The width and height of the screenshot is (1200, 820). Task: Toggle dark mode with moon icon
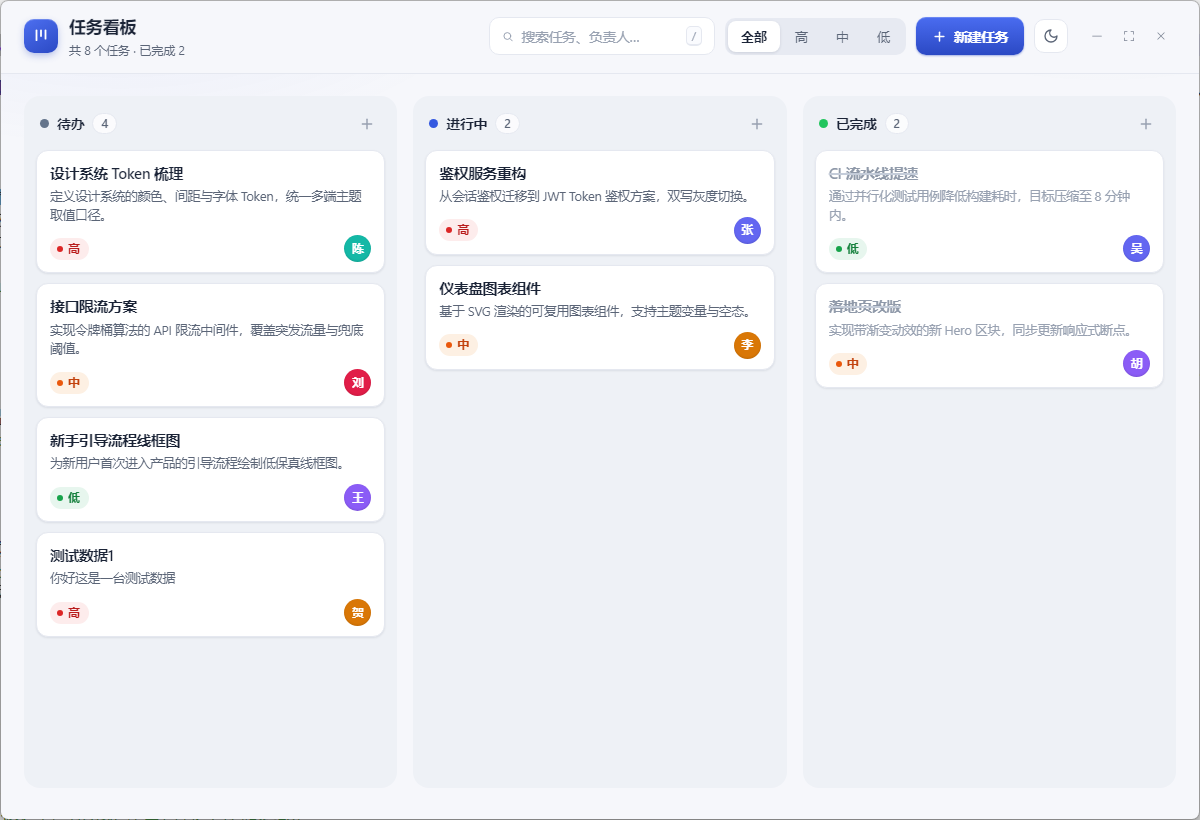tap(1051, 36)
